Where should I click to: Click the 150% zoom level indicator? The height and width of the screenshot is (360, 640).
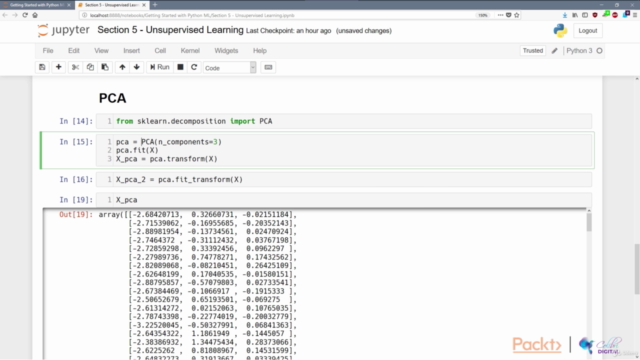pyautogui.click(x=483, y=16)
